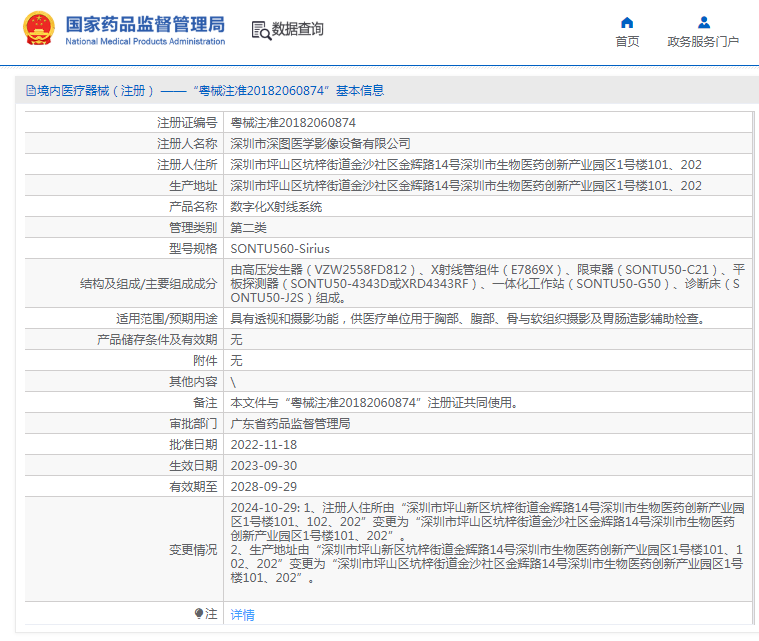Viewport: 759px width, 641px height.
Task: Select product name 数字化X射线系统
Action: [276, 207]
